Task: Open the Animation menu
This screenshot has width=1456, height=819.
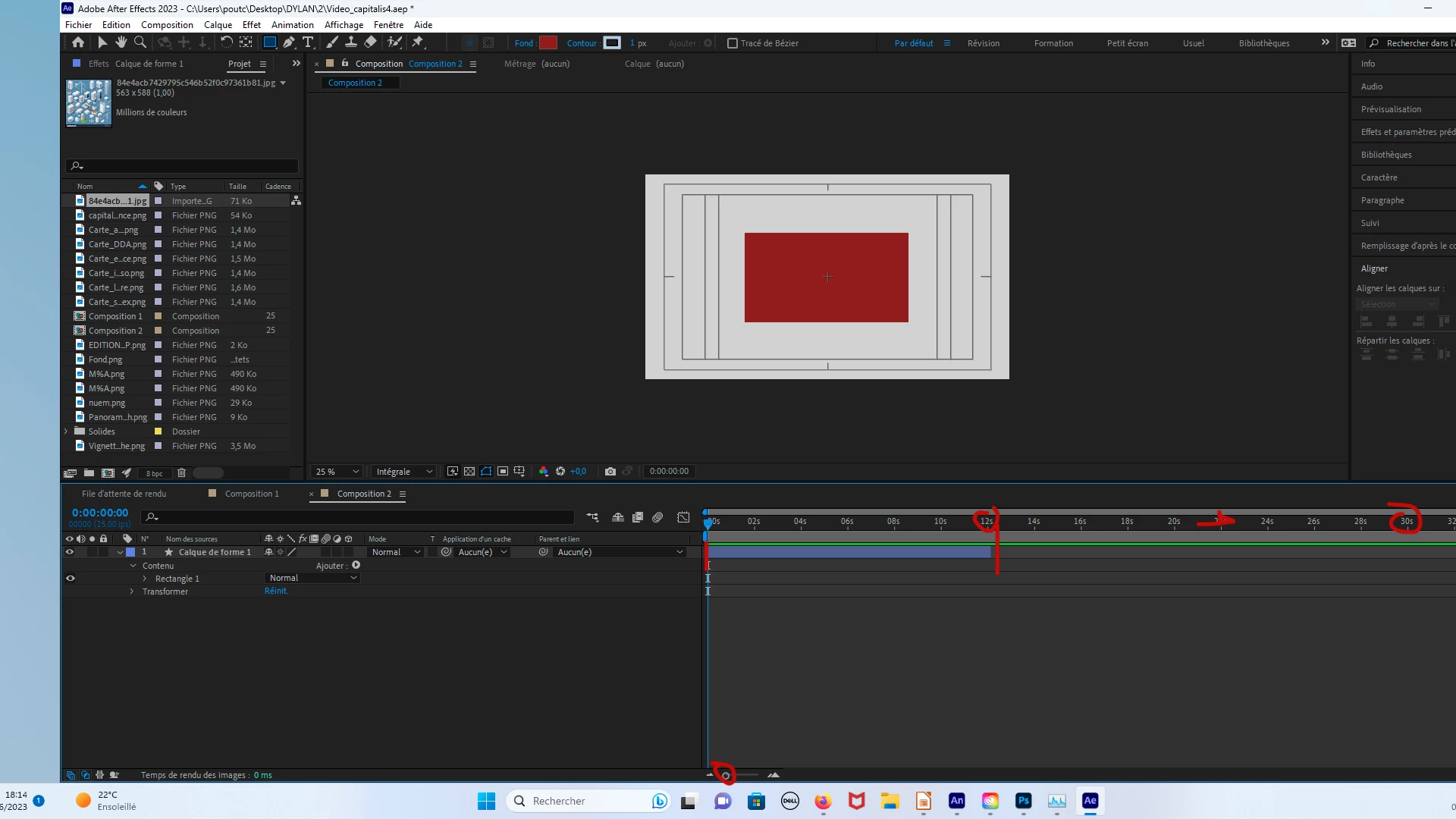Action: [292, 25]
